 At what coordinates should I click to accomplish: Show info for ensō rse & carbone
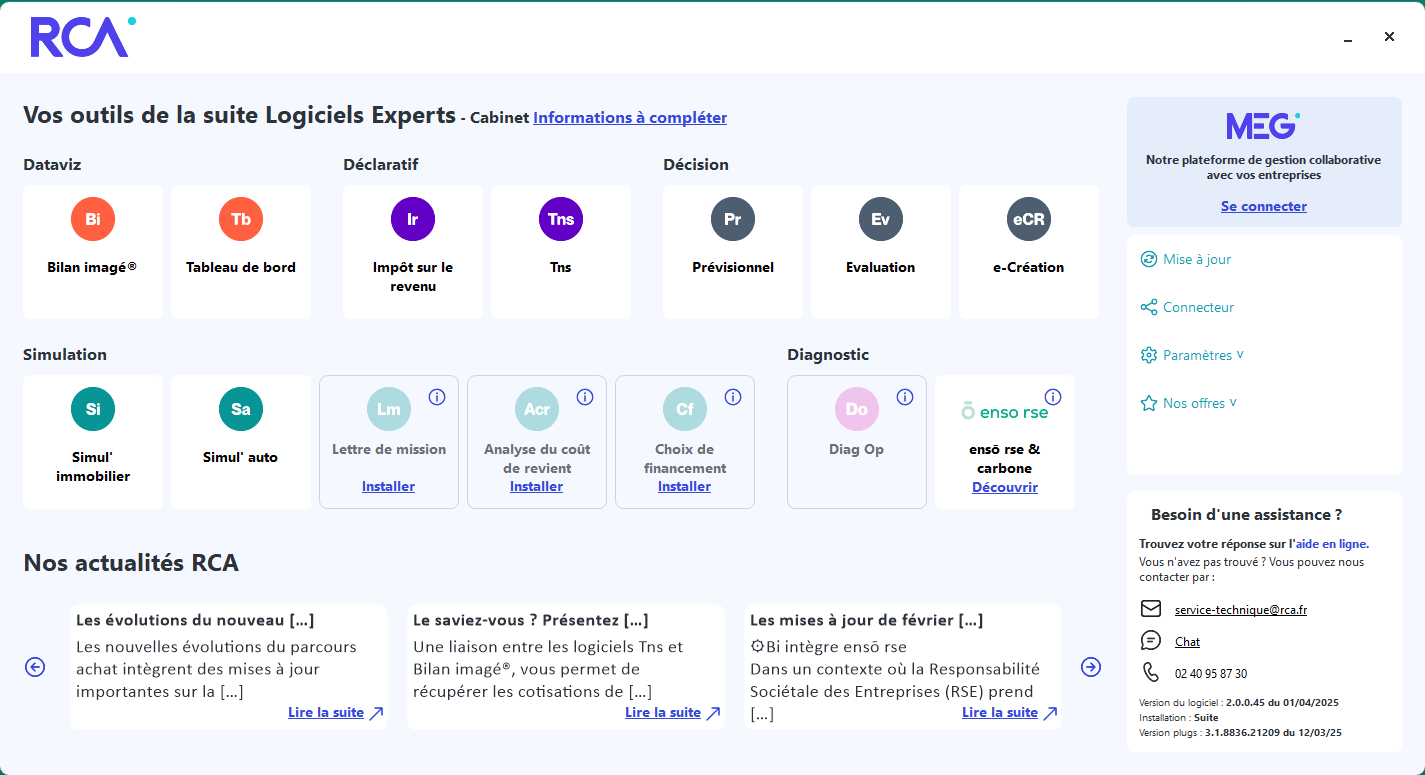click(1053, 397)
